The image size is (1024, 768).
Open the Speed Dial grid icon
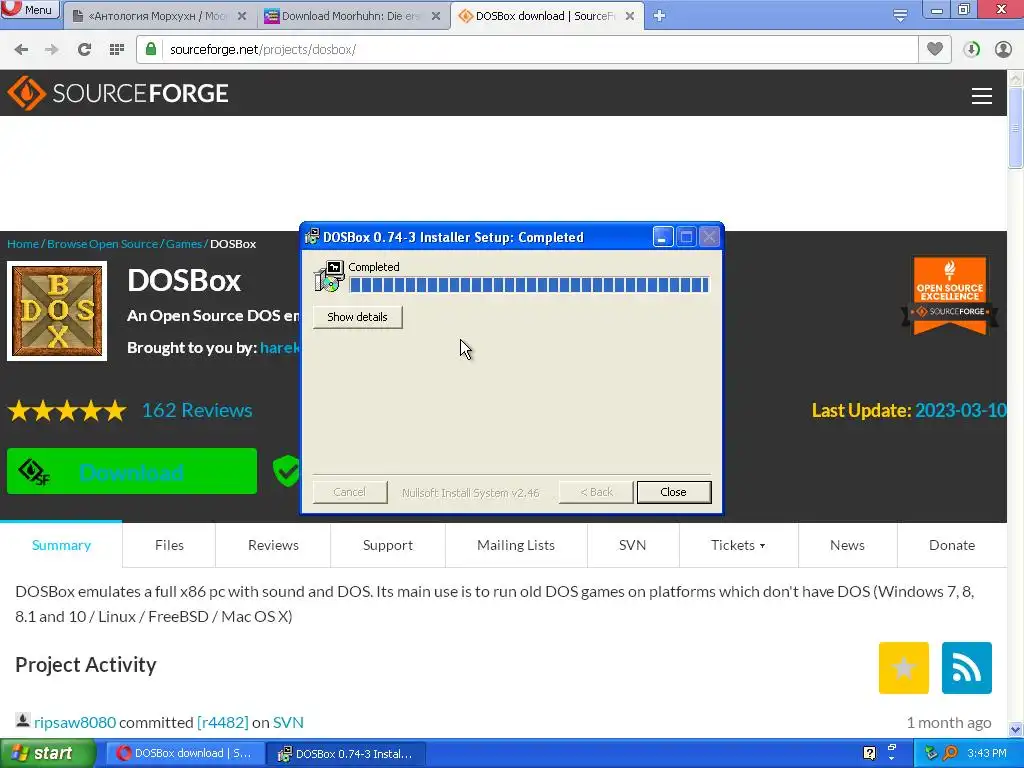pyautogui.click(x=116, y=50)
